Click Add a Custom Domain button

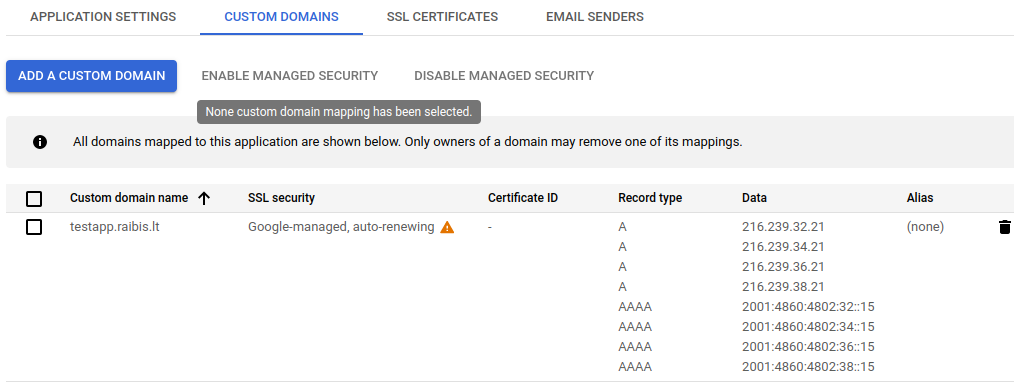coord(91,76)
